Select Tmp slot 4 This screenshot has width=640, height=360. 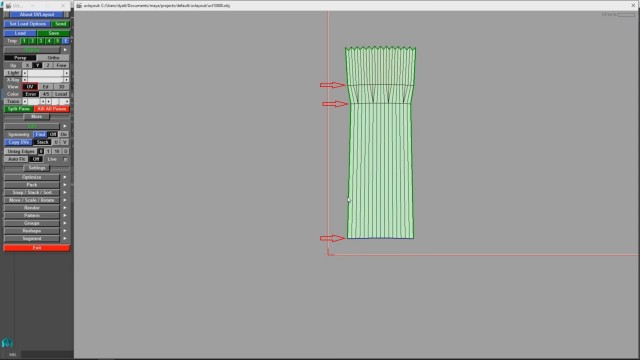tap(49, 41)
